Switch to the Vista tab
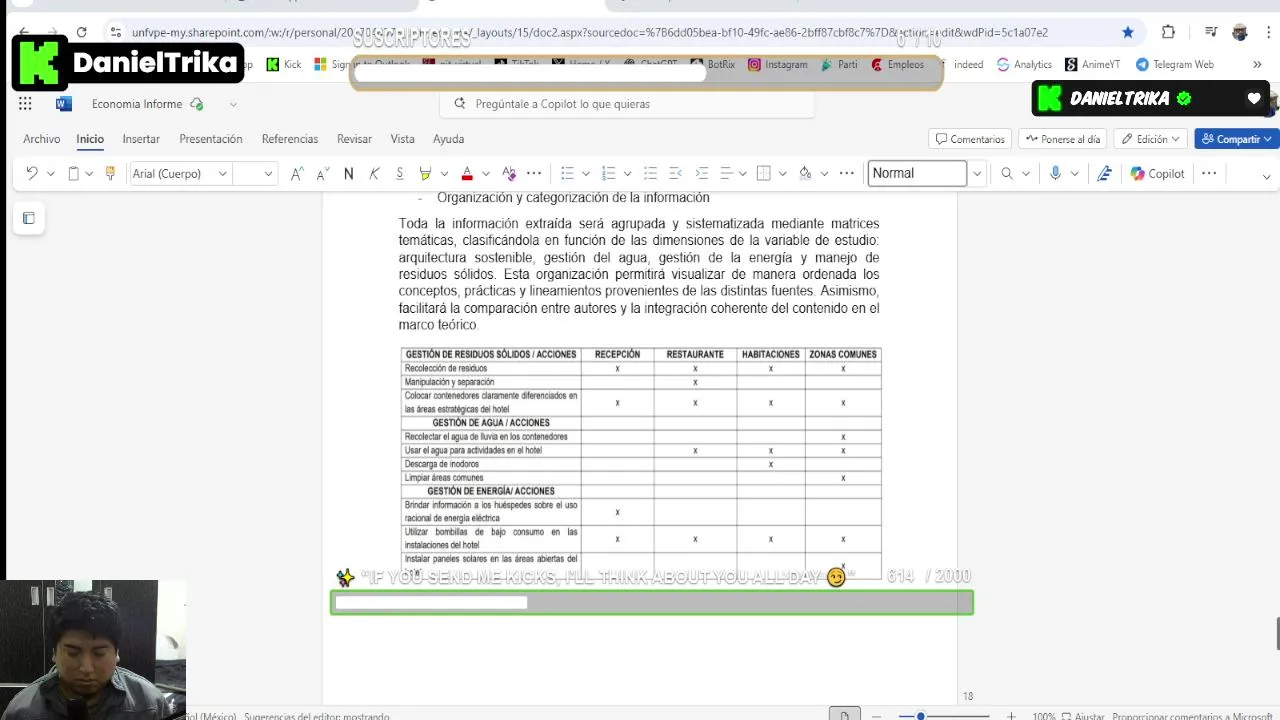 [402, 139]
